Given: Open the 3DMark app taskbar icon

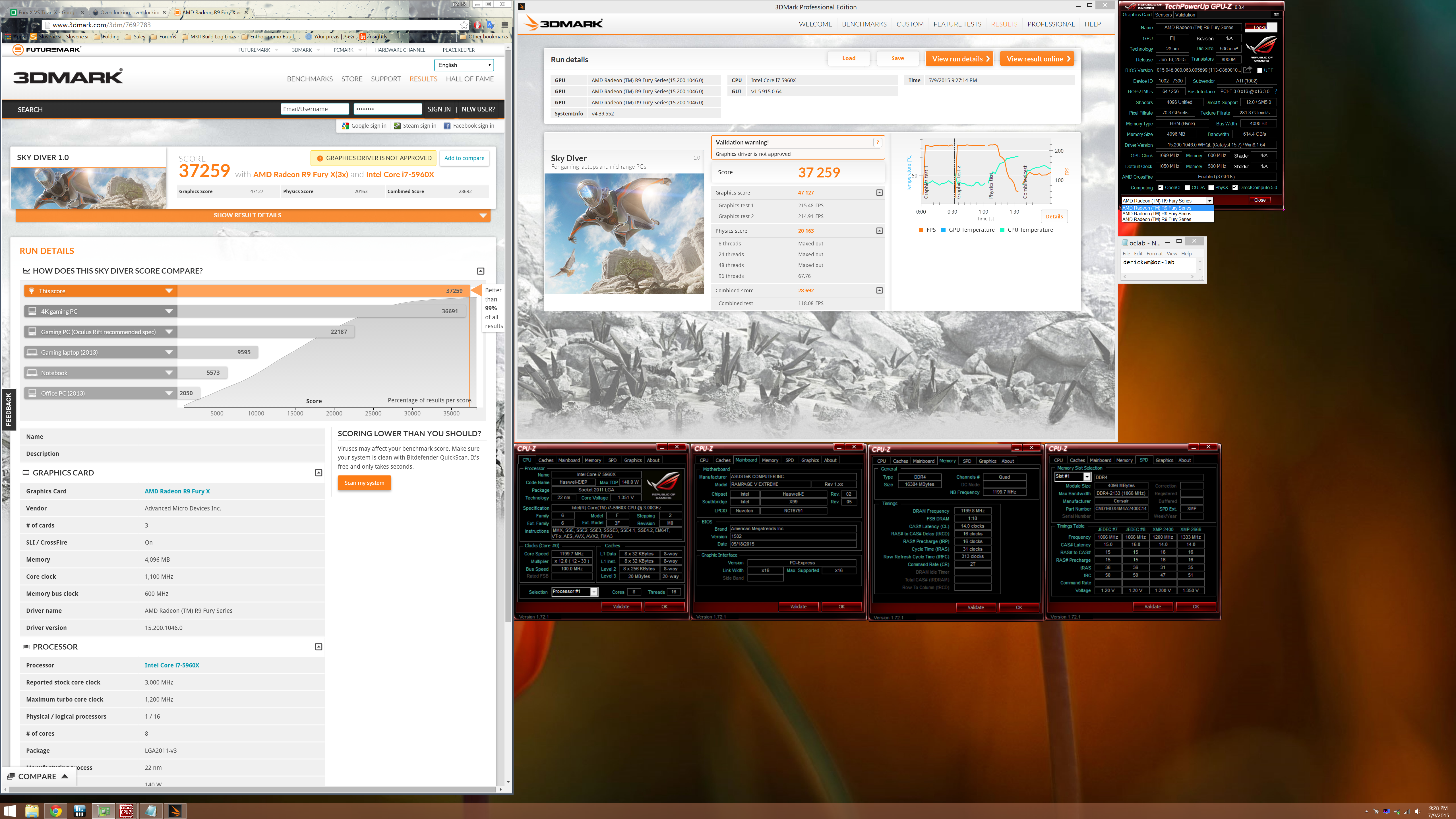Looking at the screenshot, I should pos(175,811).
